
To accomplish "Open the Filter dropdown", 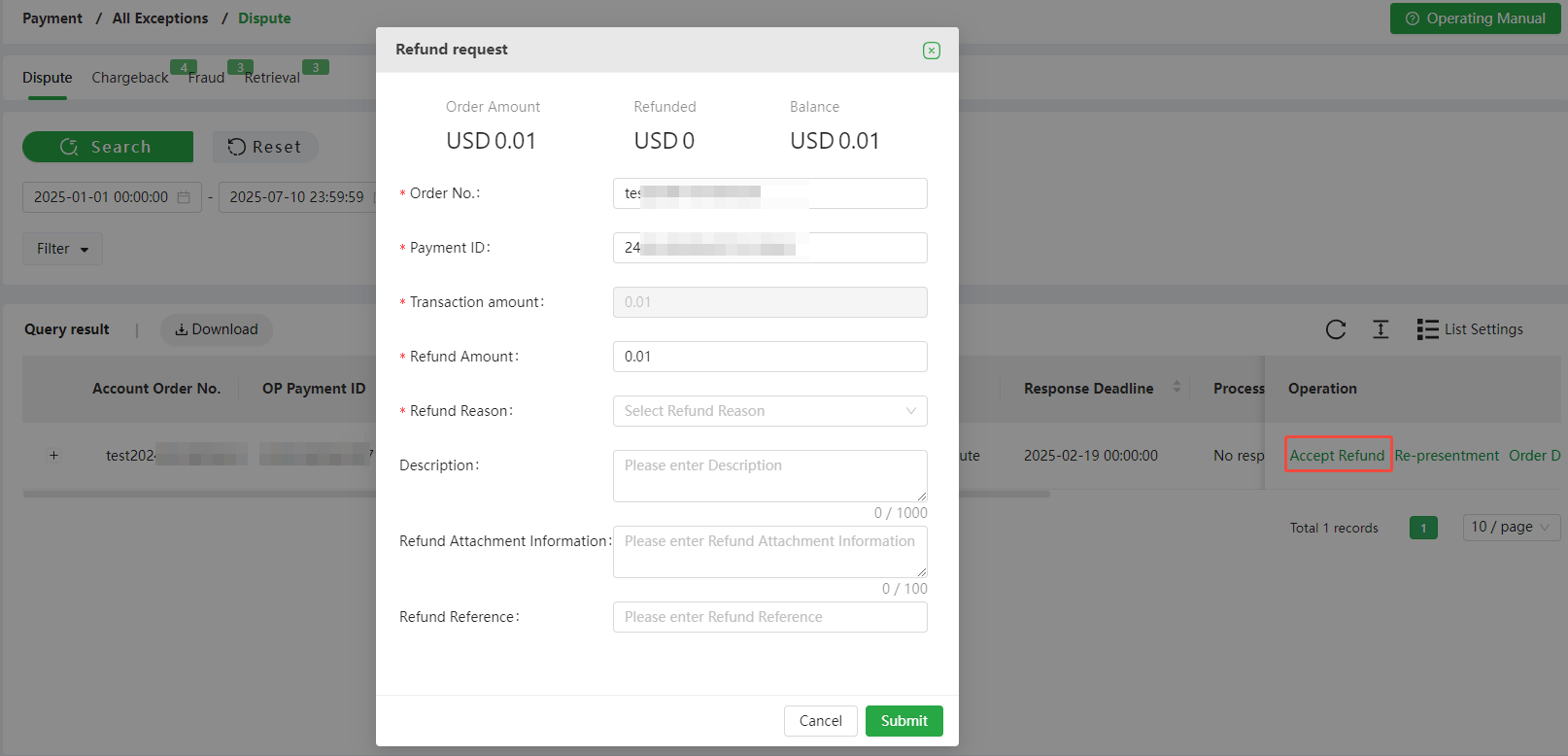I will pyautogui.click(x=62, y=249).
